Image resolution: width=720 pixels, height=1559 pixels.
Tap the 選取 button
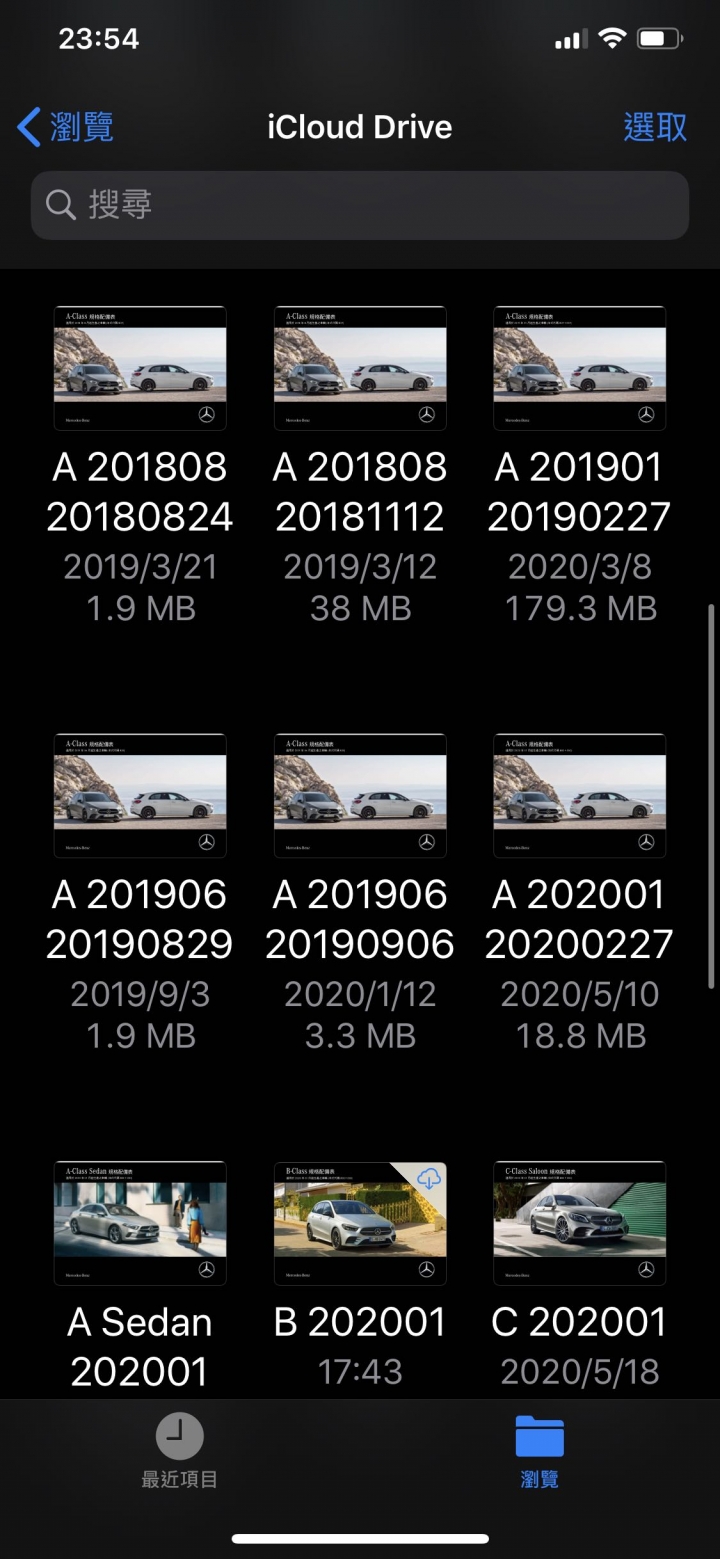[655, 127]
